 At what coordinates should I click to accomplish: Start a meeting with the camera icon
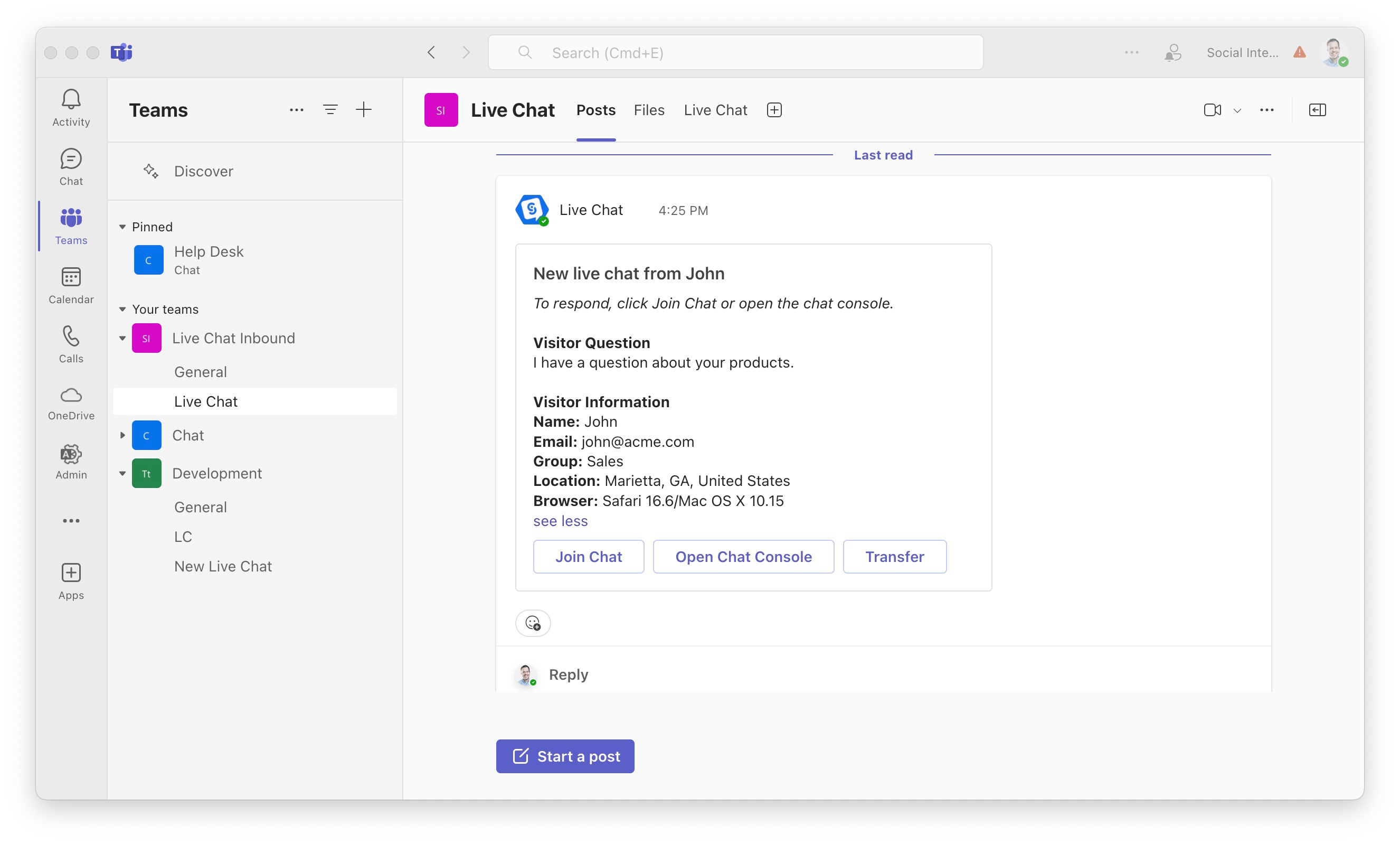[1213, 110]
